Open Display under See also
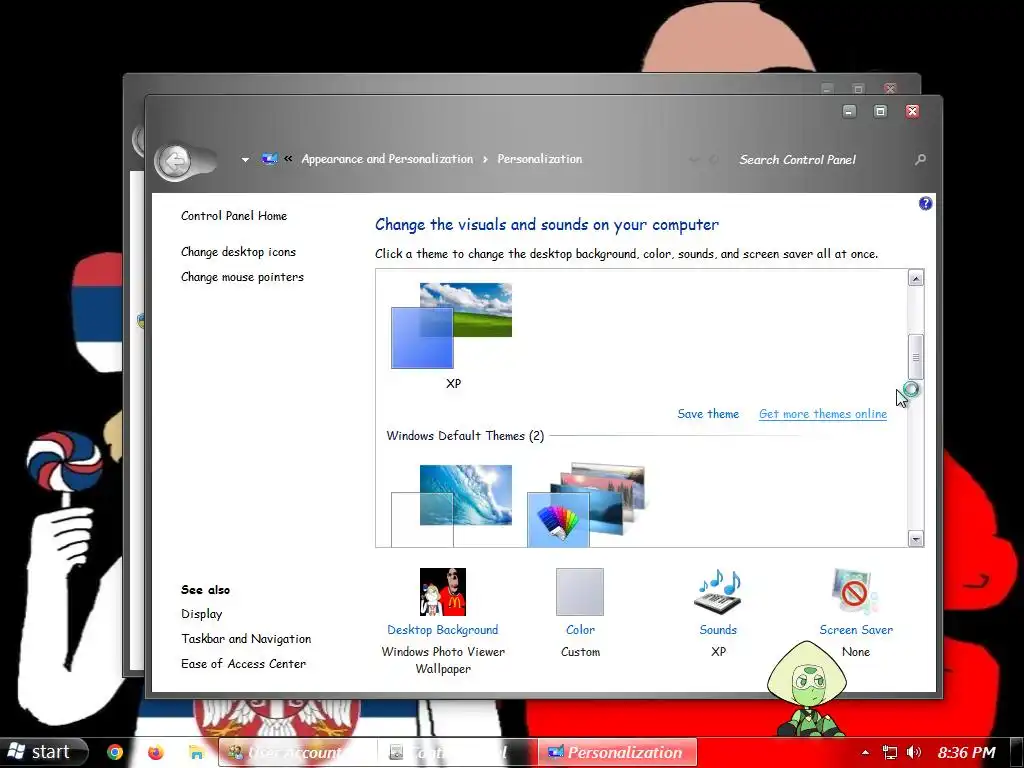The height and width of the screenshot is (768, 1024). pos(202,614)
